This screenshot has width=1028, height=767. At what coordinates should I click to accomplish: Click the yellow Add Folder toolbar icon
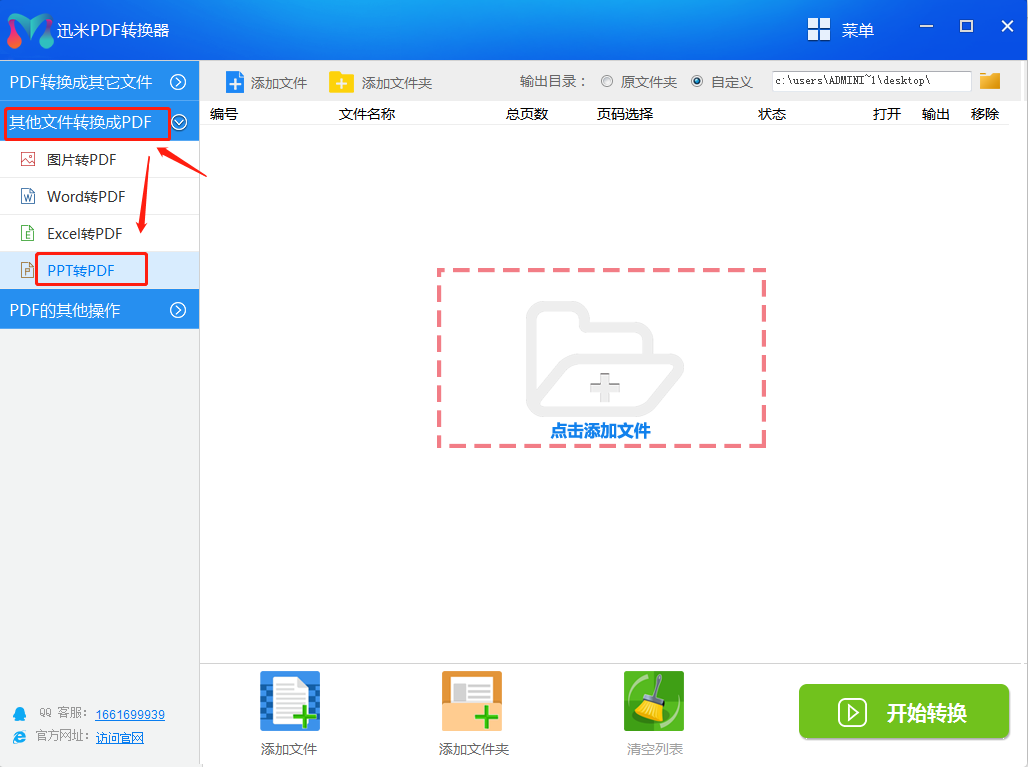point(342,82)
